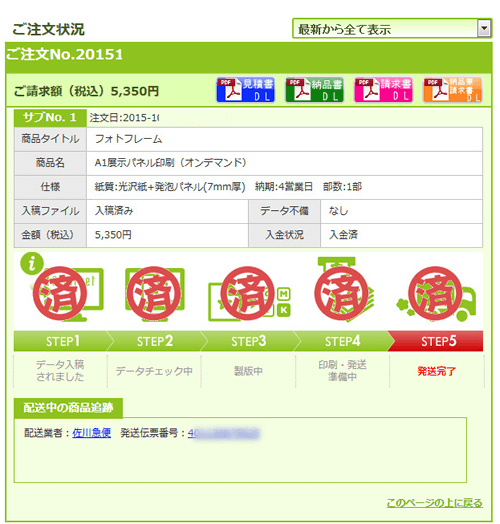Click the ご注文No.20151 header bar

[x=249, y=57]
